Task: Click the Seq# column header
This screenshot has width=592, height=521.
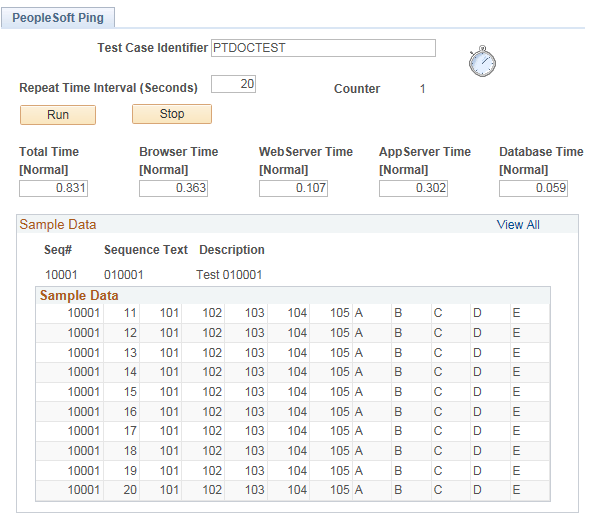Action: (58, 250)
